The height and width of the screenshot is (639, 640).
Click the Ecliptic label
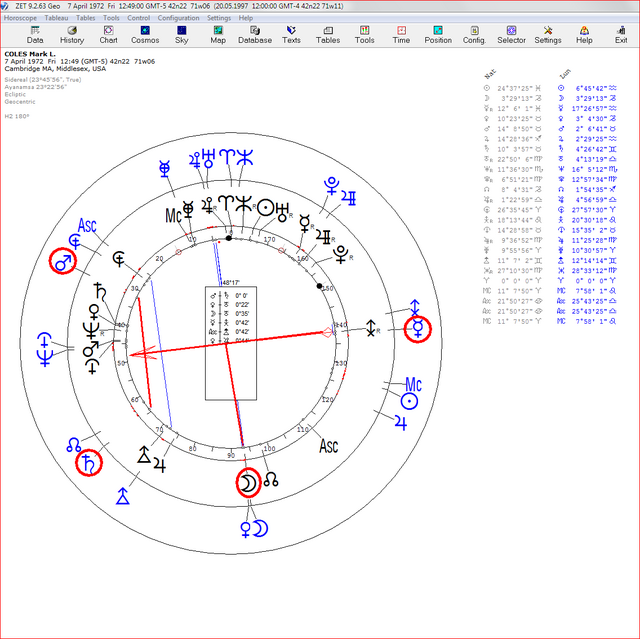coord(15,94)
